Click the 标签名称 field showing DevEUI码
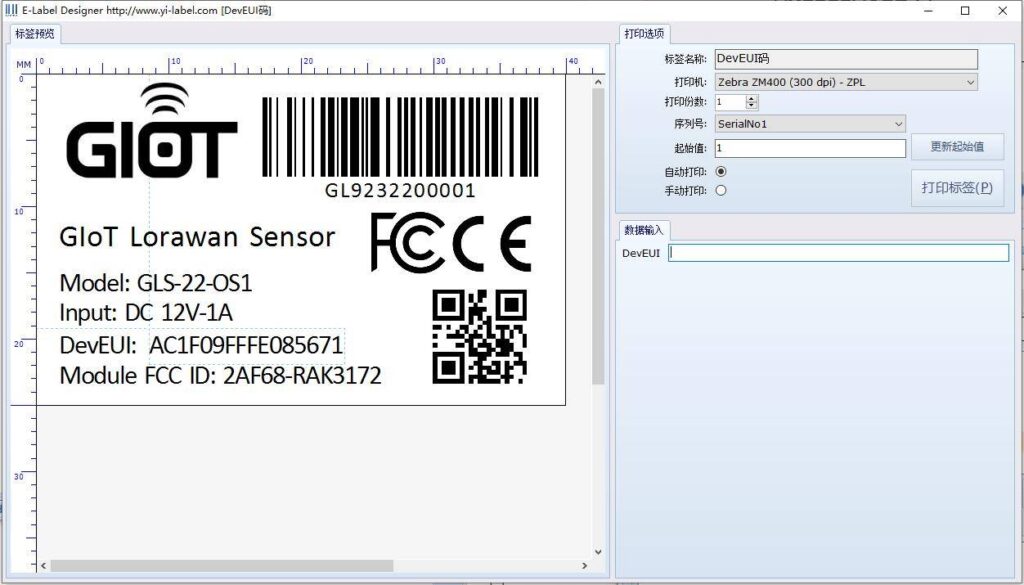 (x=846, y=59)
